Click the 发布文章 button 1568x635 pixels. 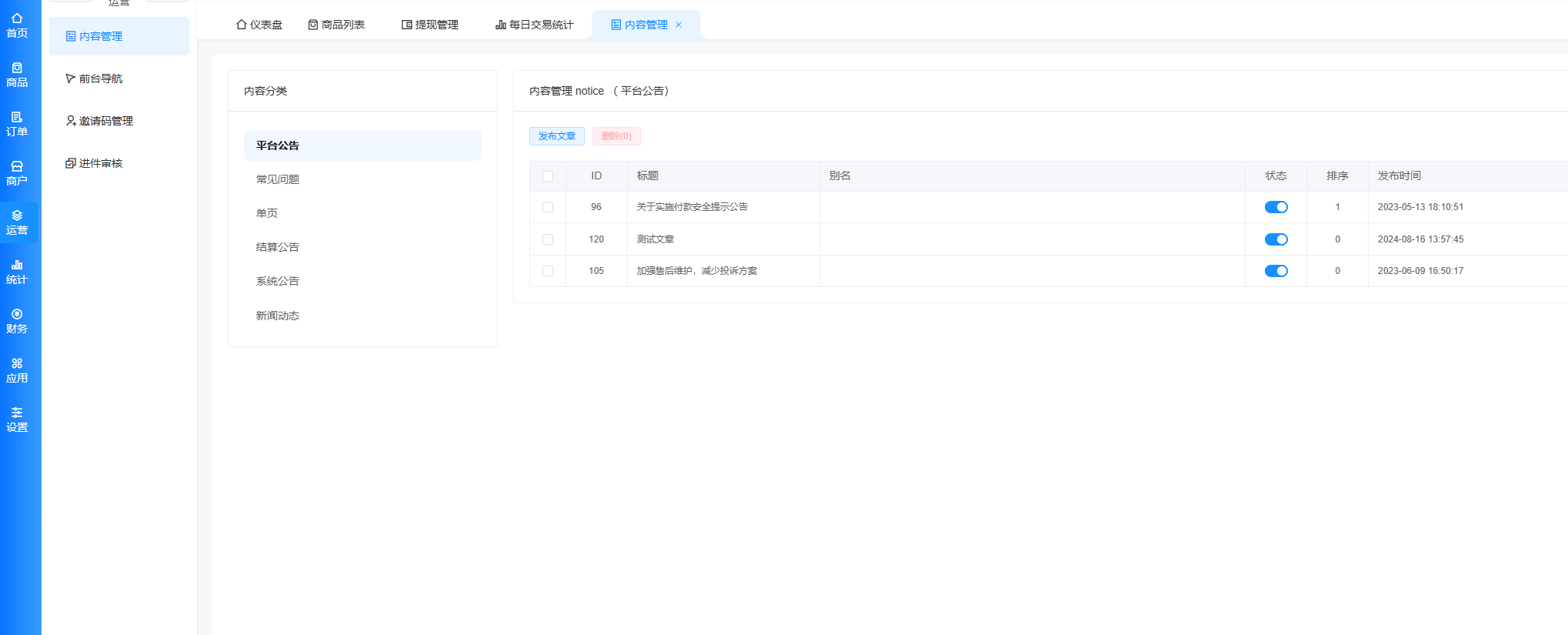(556, 136)
